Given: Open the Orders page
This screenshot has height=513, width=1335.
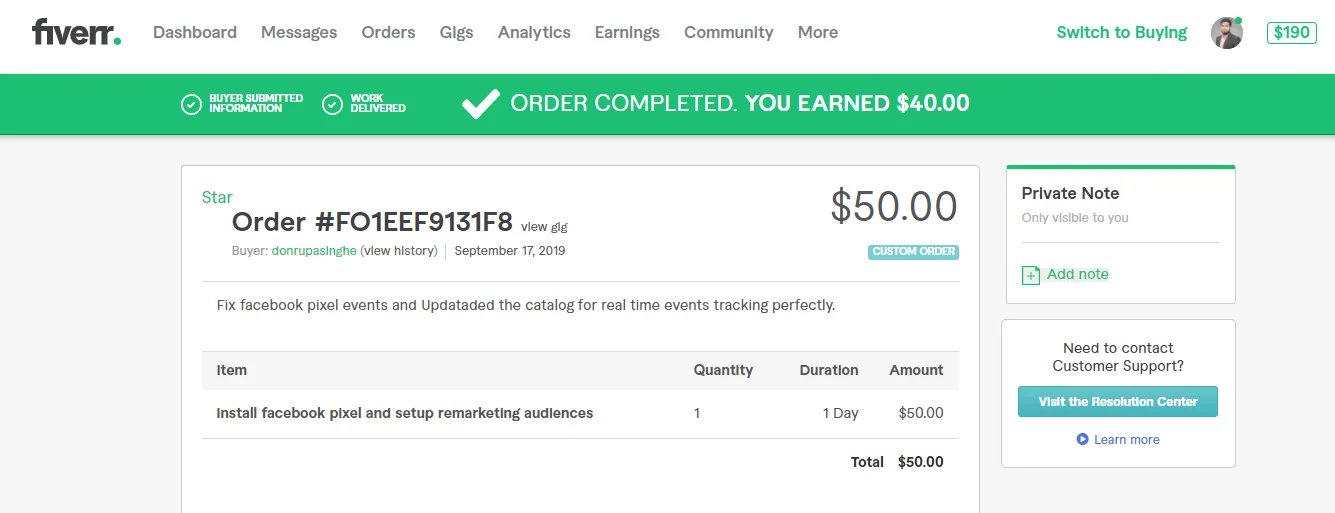Looking at the screenshot, I should click(388, 32).
